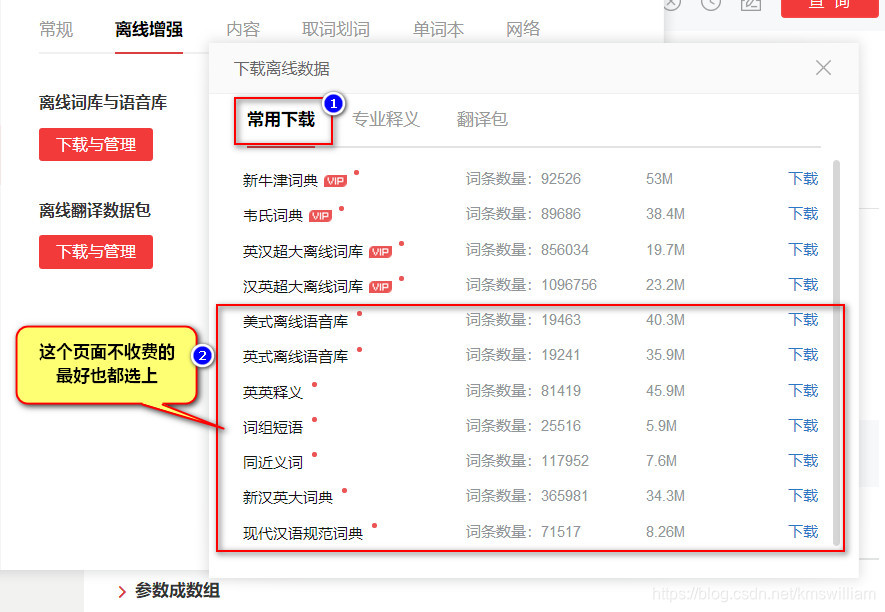Open the 单词本 settings tab
885x612 pixels.
[438, 29]
